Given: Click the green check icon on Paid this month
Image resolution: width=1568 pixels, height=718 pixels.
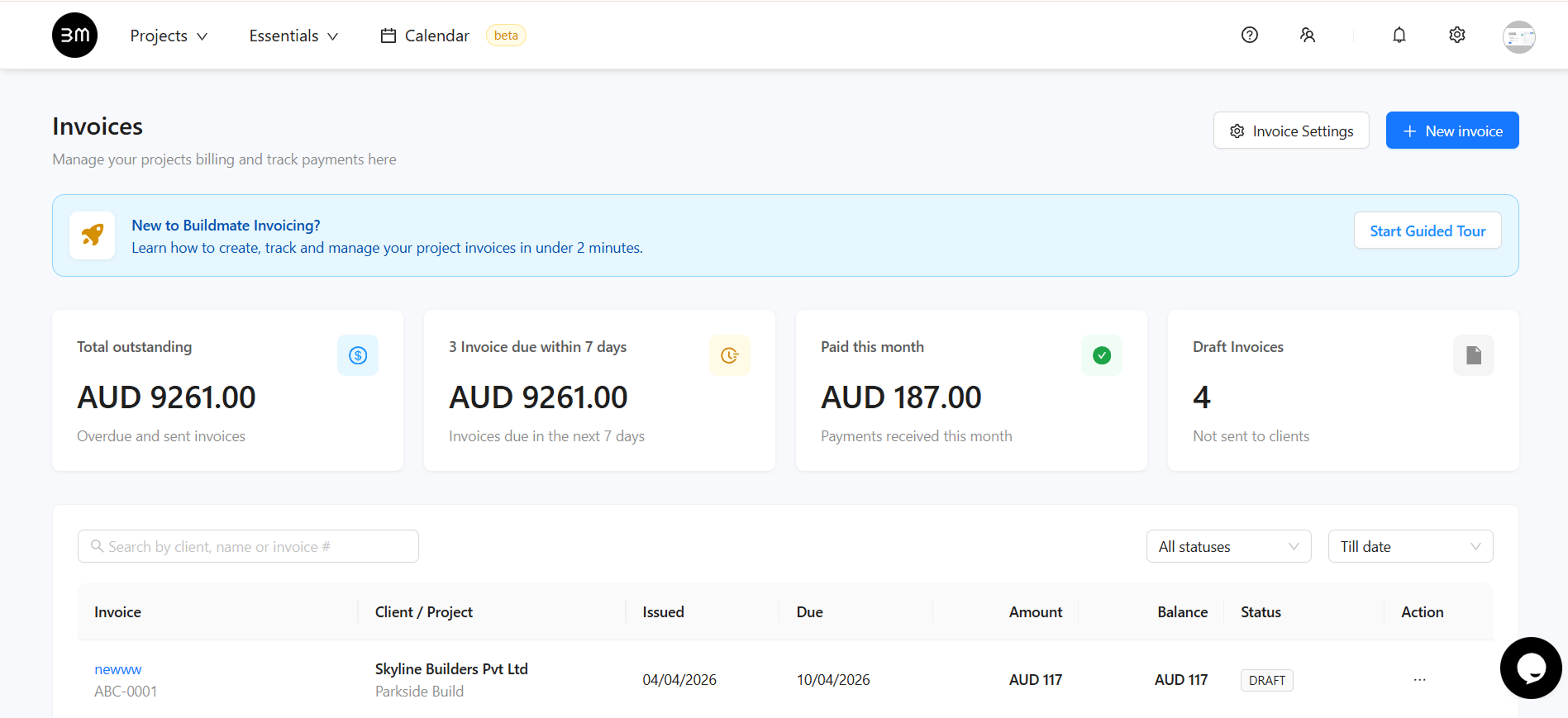Looking at the screenshot, I should click(1102, 355).
